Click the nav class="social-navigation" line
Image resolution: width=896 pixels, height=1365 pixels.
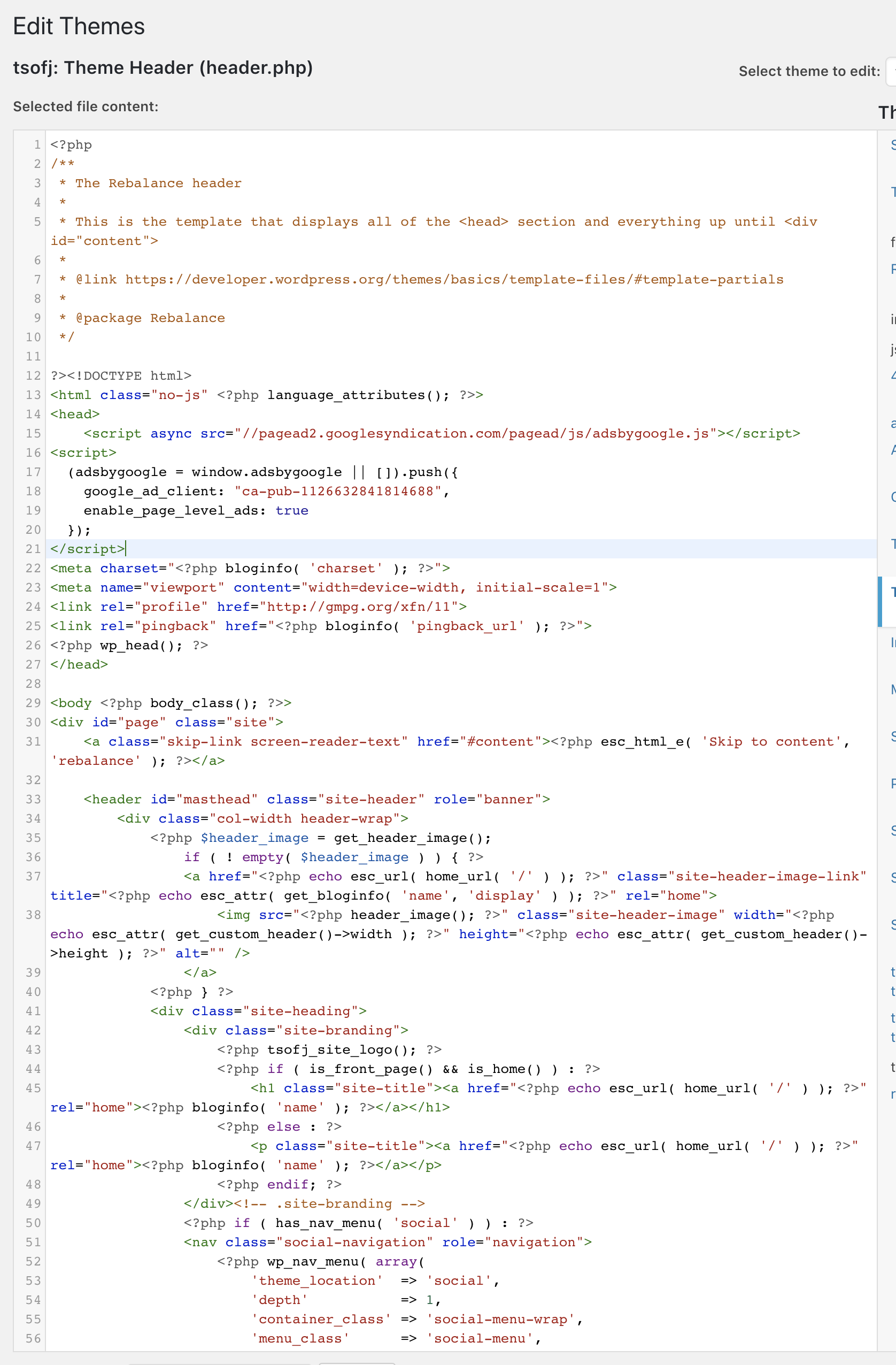coord(388,1243)
